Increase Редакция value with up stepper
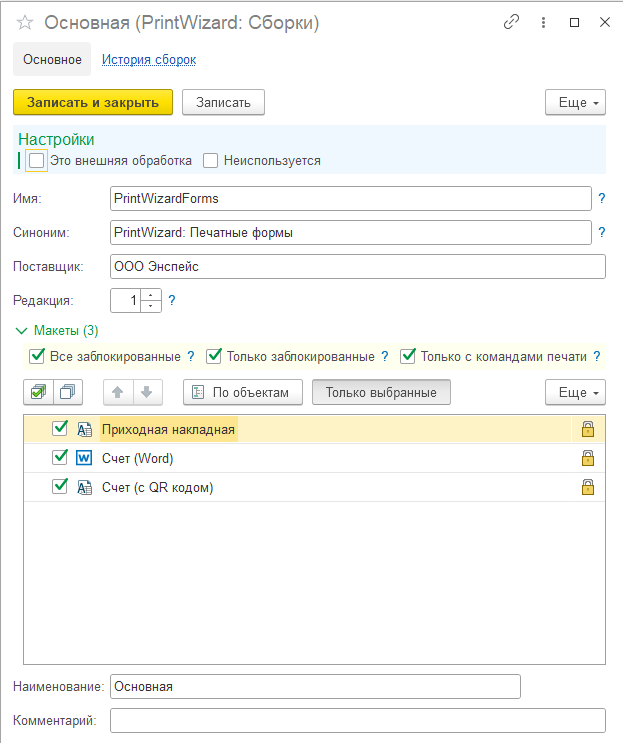Screen dimensions: 623x743 pyautogui.click(x=151, y=295)
